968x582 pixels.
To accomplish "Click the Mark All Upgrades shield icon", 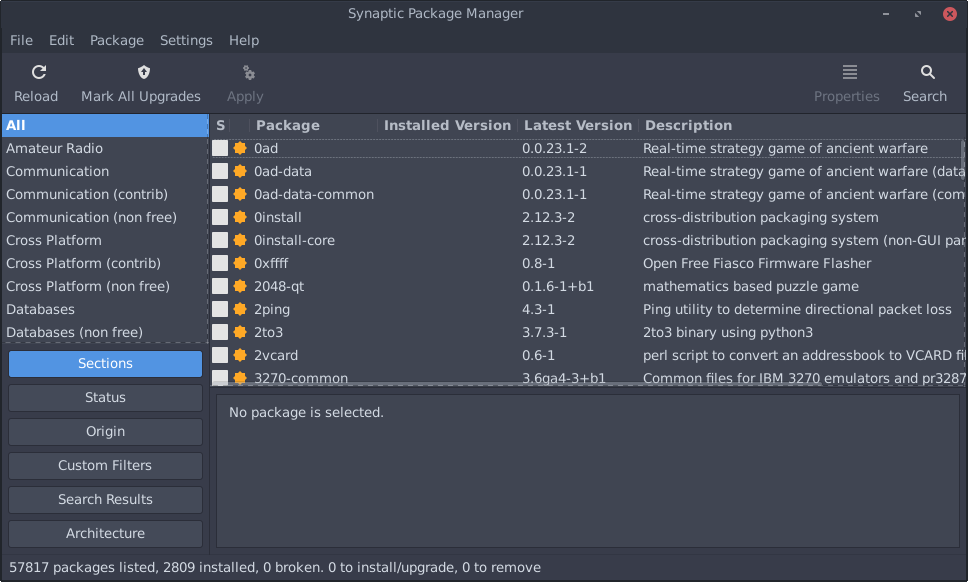I will 143,72.
